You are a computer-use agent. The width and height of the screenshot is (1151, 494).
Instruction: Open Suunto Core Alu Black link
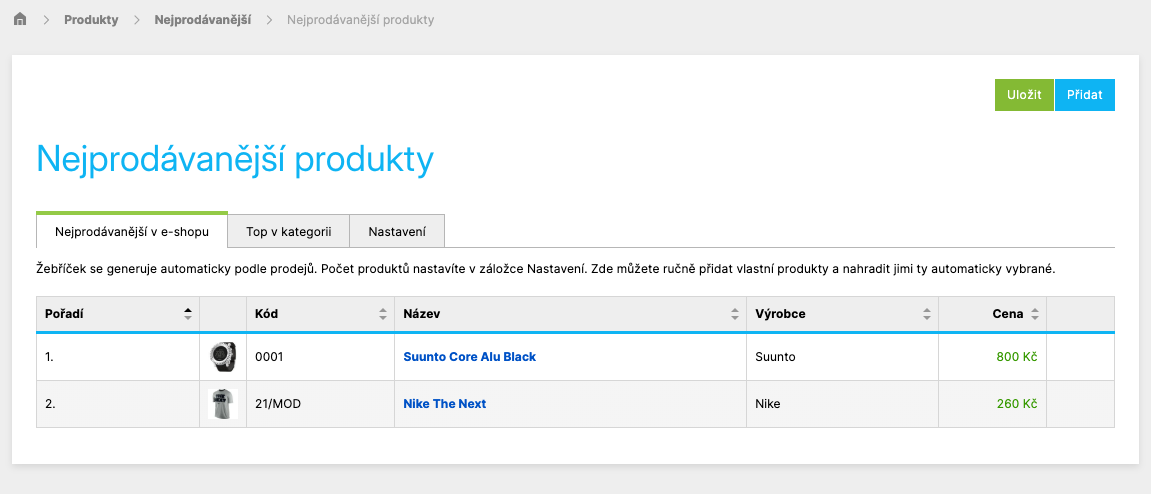(470, 357)
